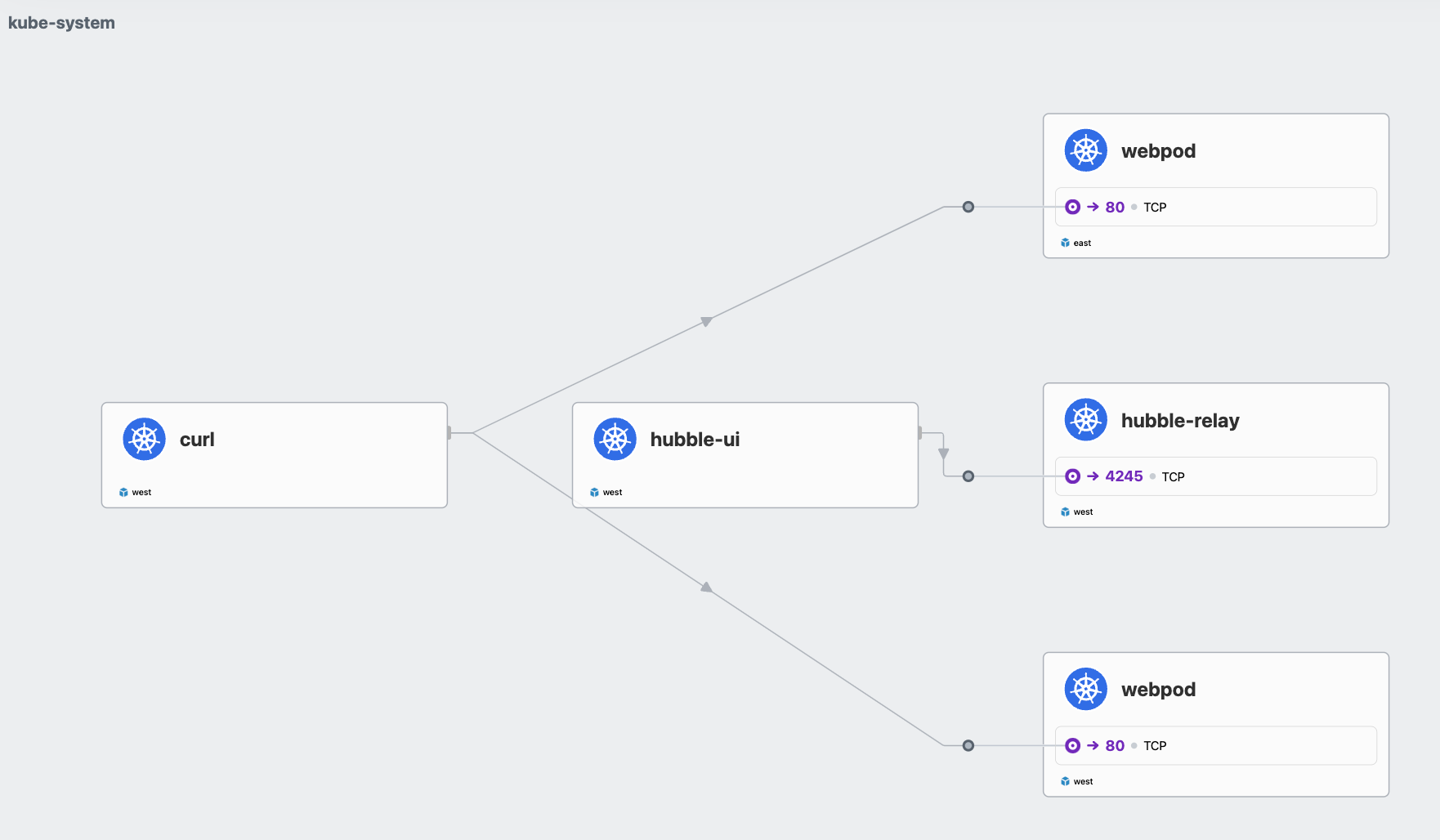Select the hubble-relay service title

[x=1180, y=421]
